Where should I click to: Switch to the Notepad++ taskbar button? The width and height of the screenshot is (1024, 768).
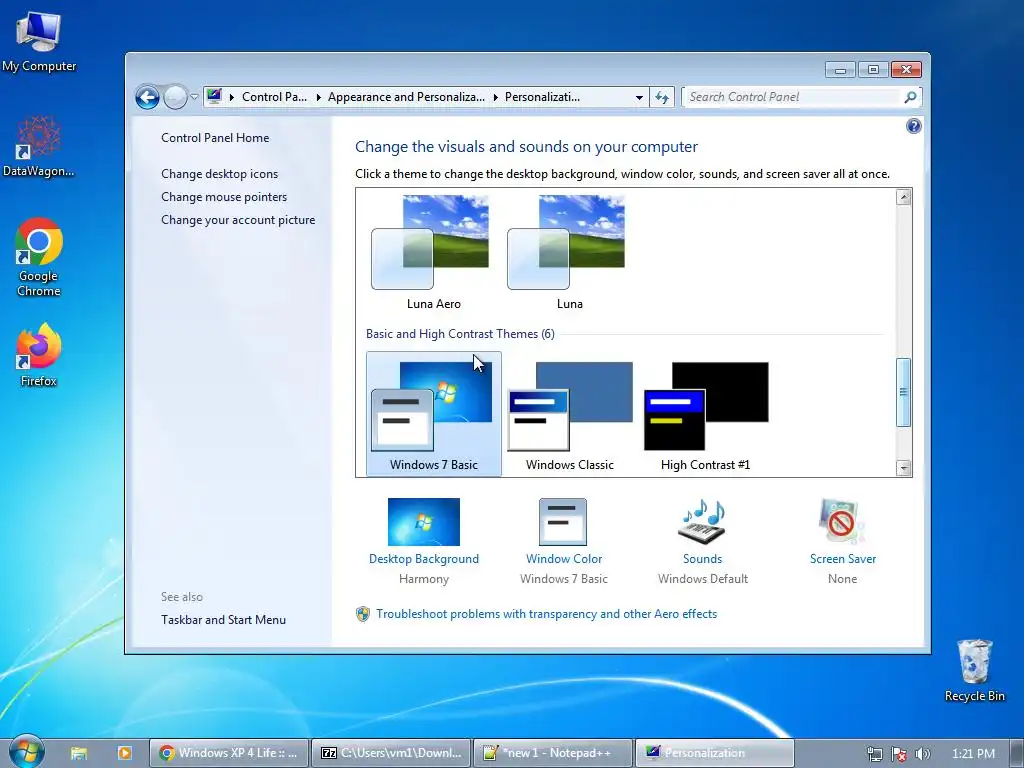click(x=552, y=753)
